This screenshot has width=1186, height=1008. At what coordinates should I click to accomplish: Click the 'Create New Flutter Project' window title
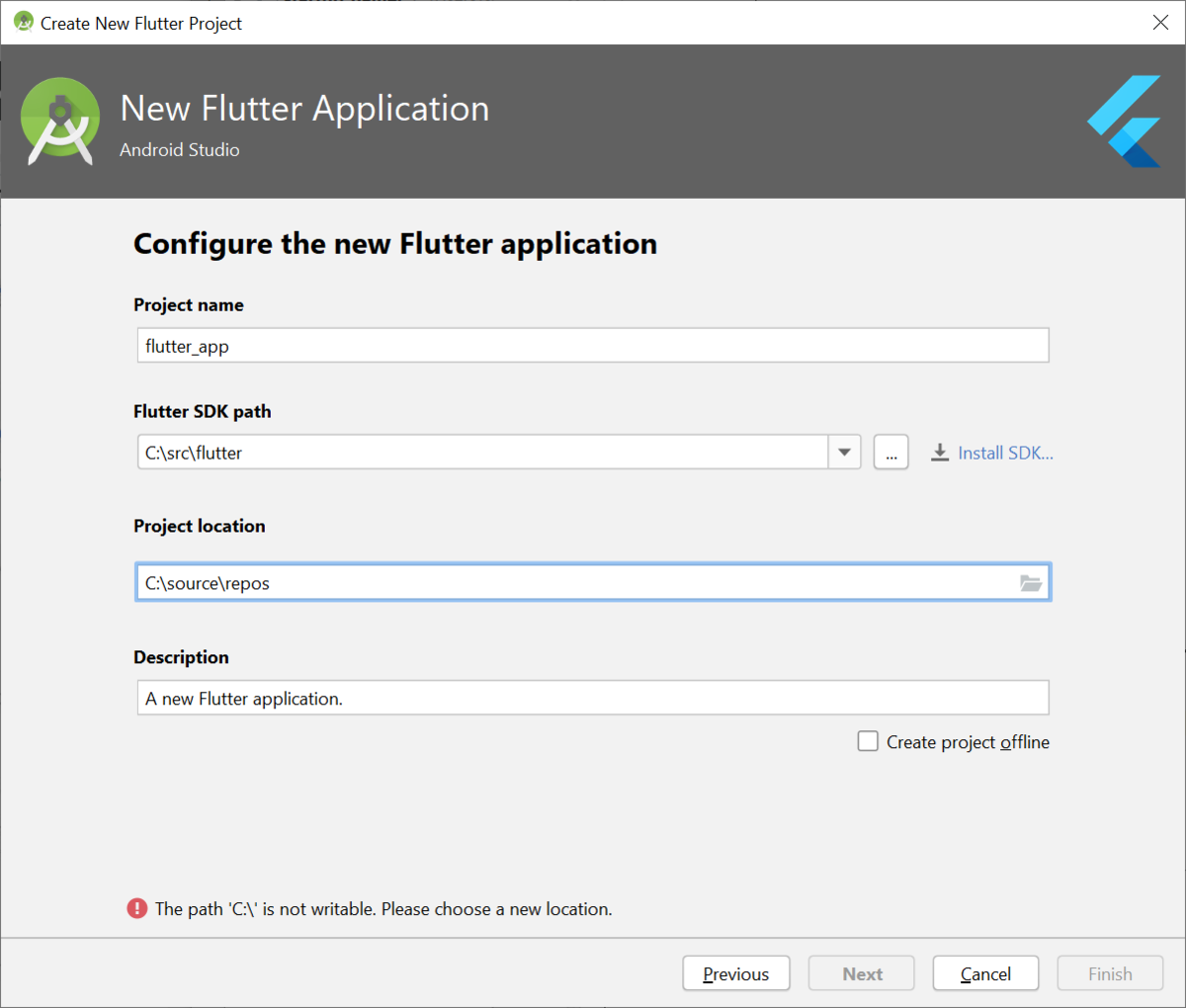click(x=141, y=23)
